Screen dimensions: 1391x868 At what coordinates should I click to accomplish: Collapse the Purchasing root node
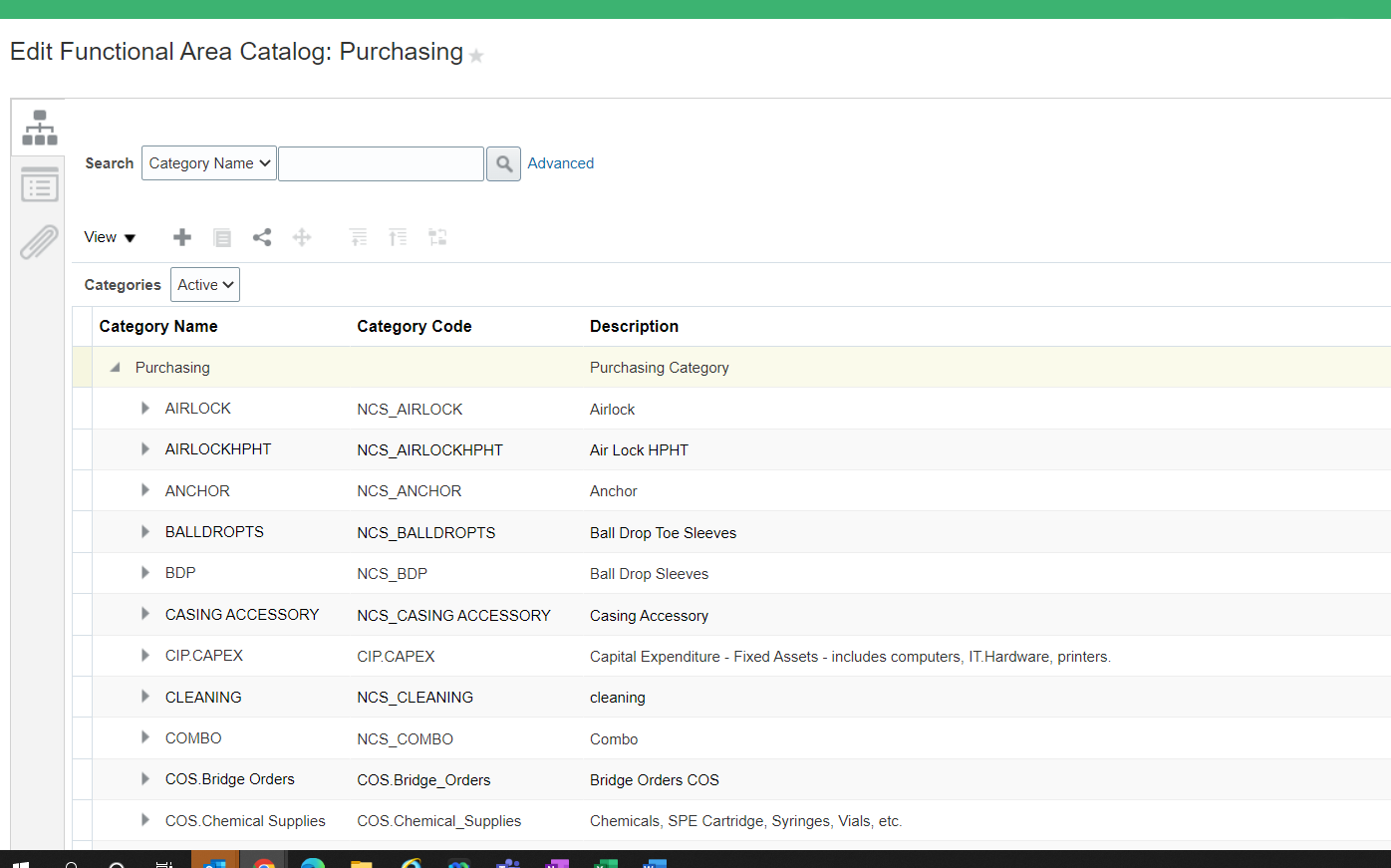click(117, 367)
